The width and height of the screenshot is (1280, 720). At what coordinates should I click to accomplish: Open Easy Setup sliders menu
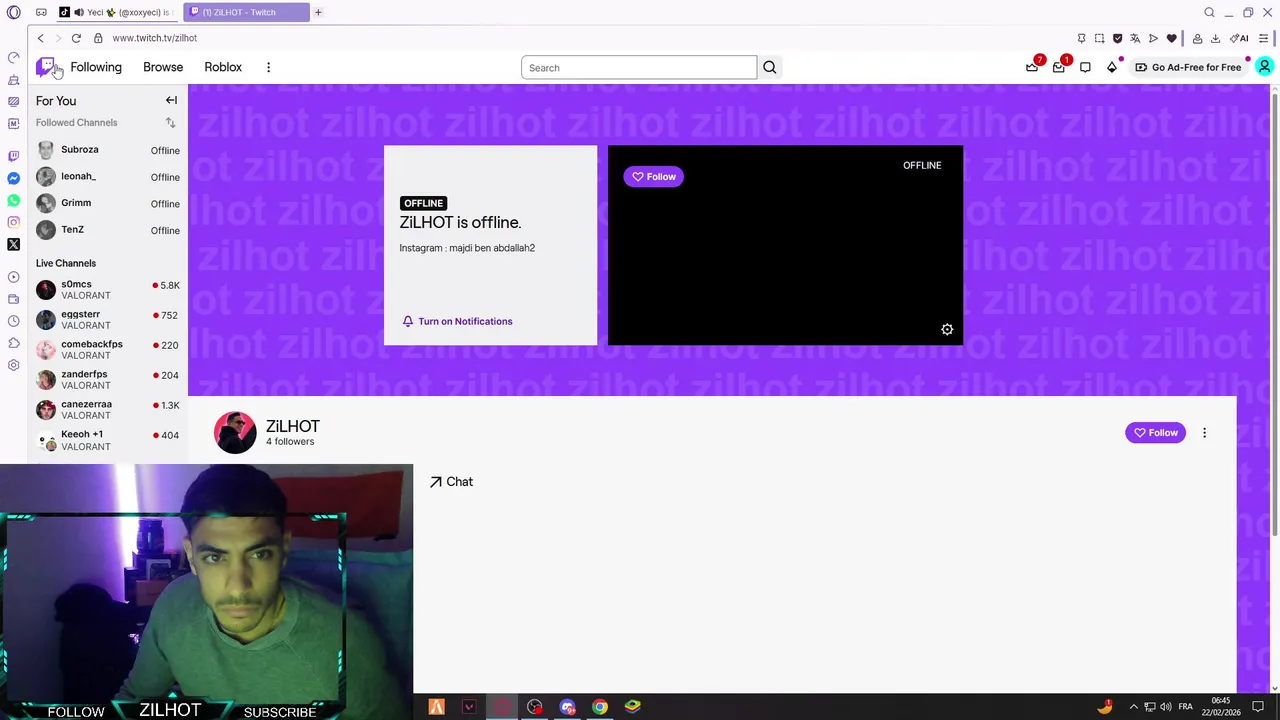coord(1264,38)
